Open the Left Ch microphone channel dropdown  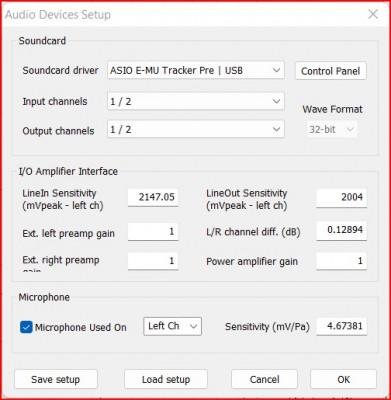pos(172,326)
